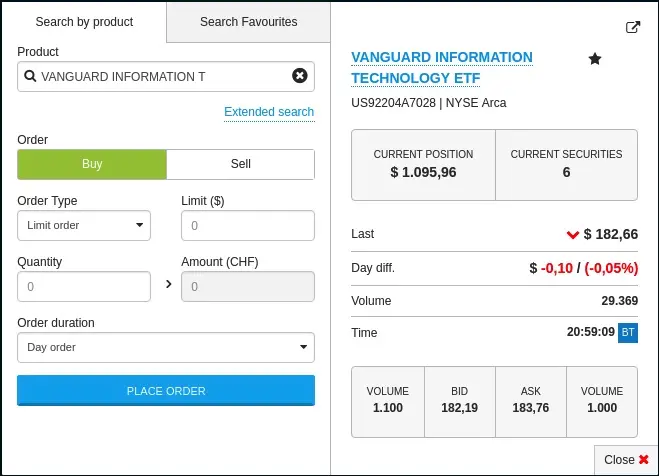Click the CURRENT SECURITIES 6 box
This screenshot has width=659, height=476.
point(567,165)
